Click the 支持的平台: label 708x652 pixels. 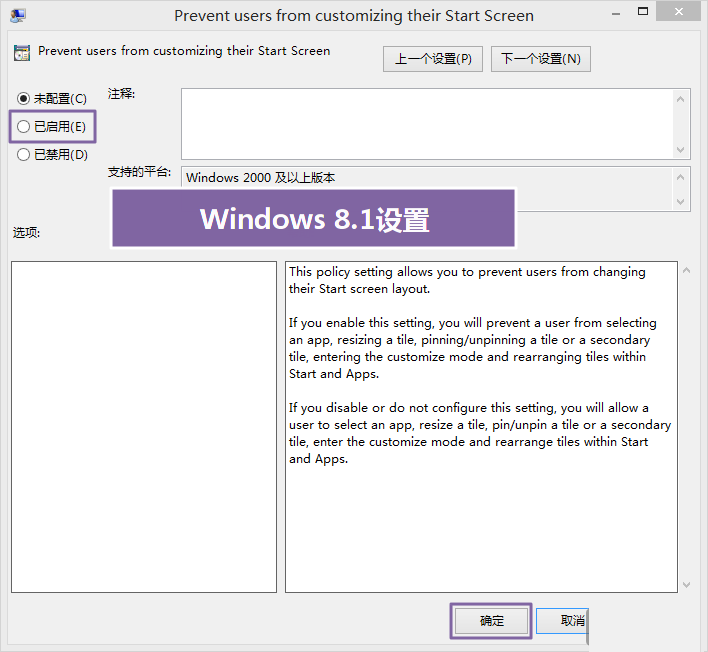pyautogui.click(x=139, y=172)
